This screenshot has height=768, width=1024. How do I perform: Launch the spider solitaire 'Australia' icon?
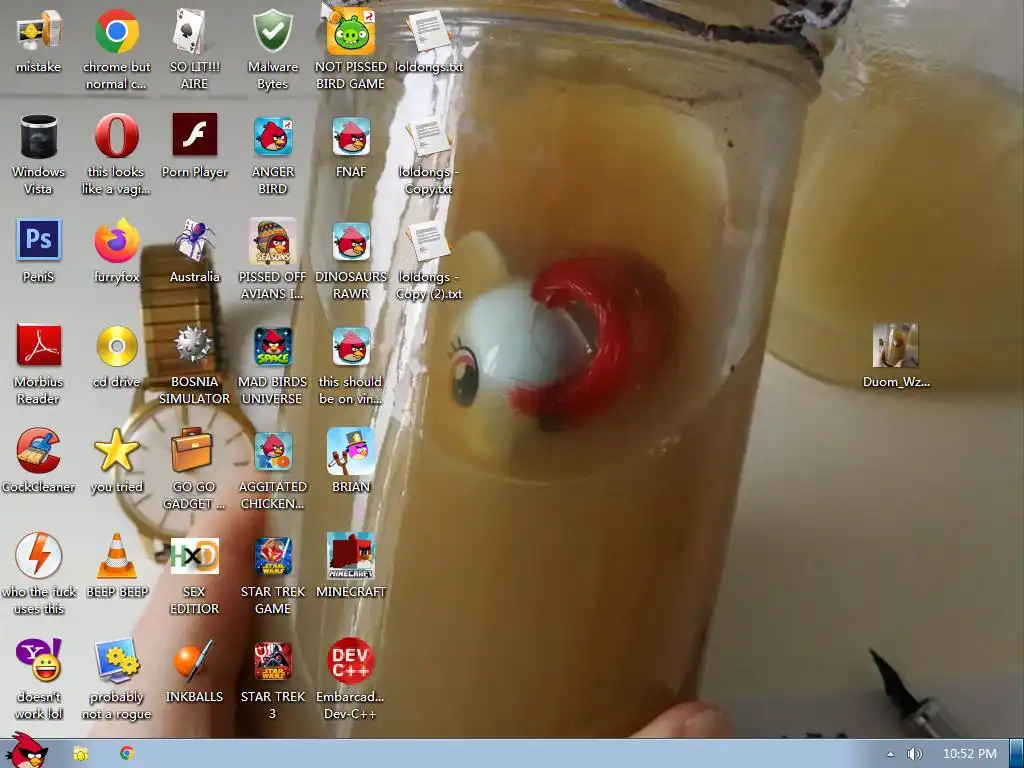tap(194, 240)
